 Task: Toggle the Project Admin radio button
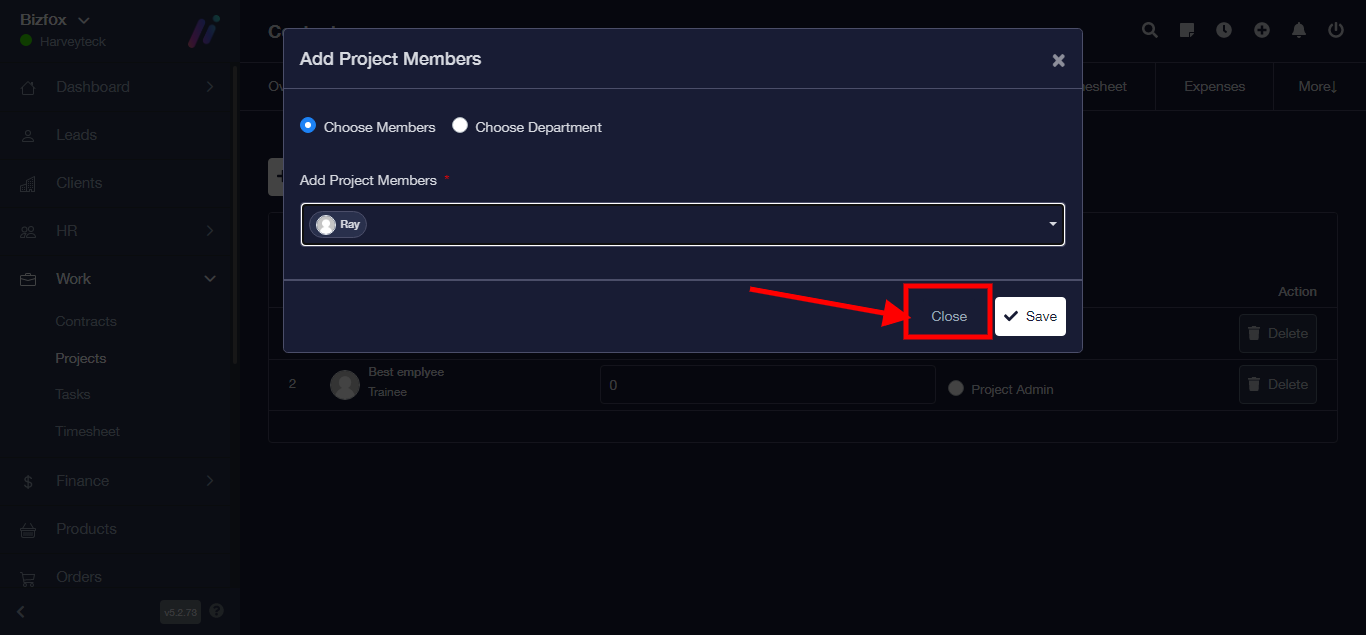(x=956, y=388)
